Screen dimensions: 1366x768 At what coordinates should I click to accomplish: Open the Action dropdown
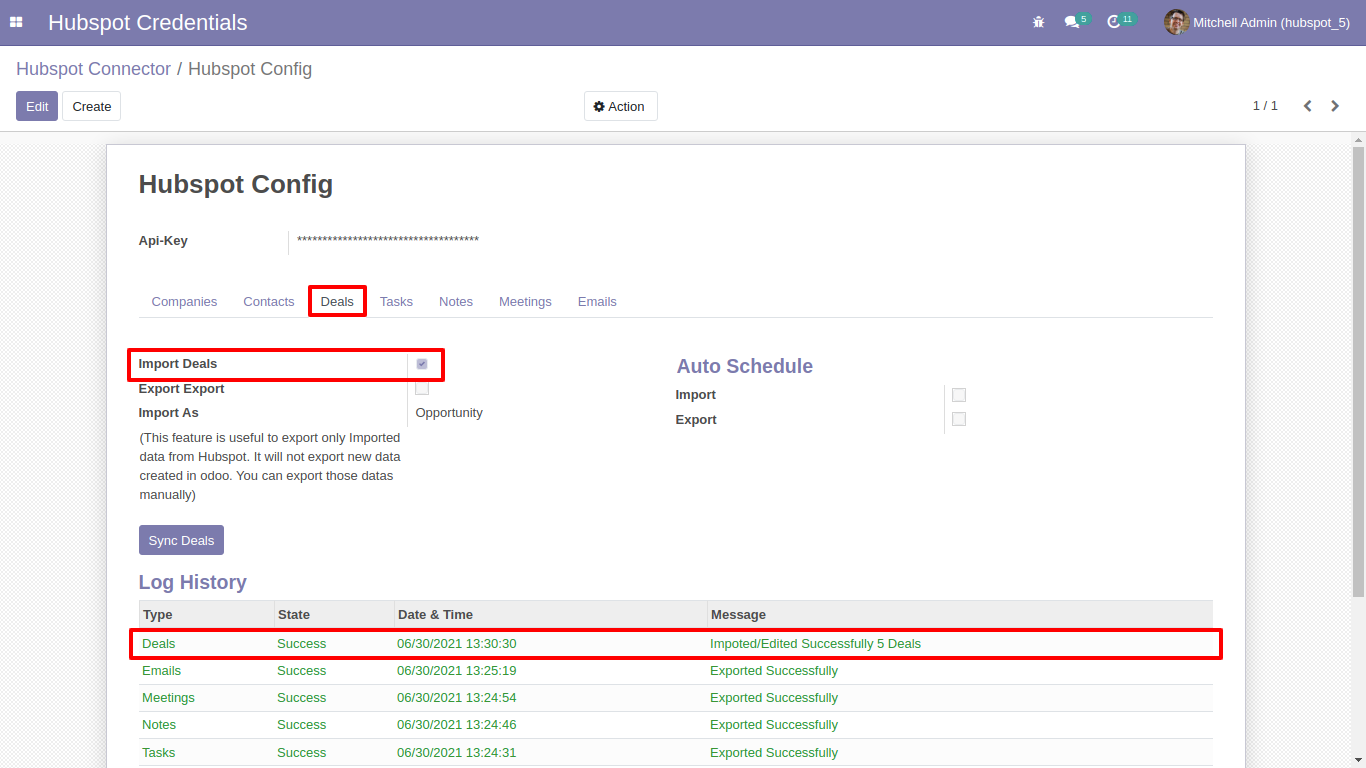point(620,106)
